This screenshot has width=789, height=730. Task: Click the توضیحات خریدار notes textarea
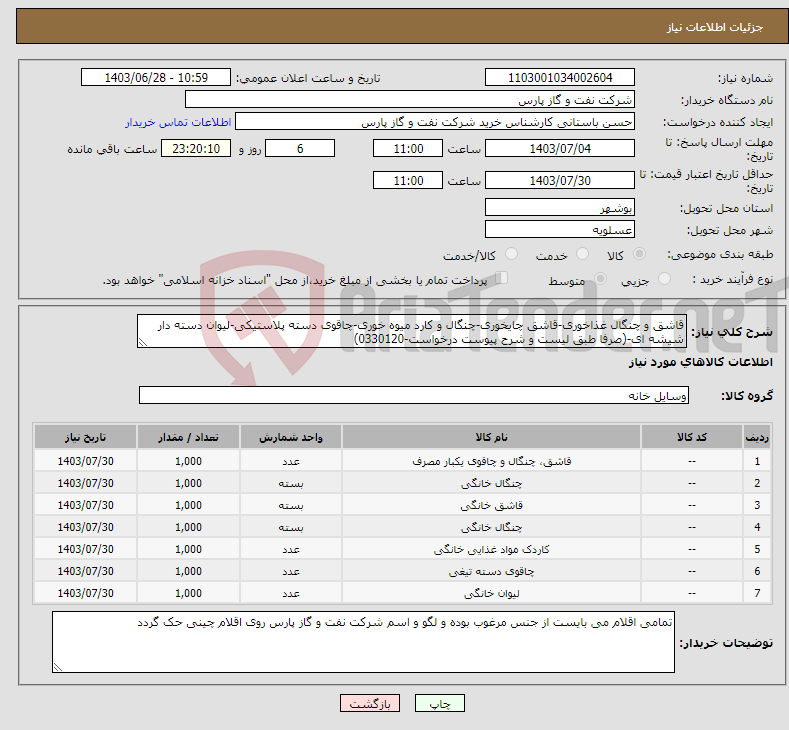click(363, 642)
